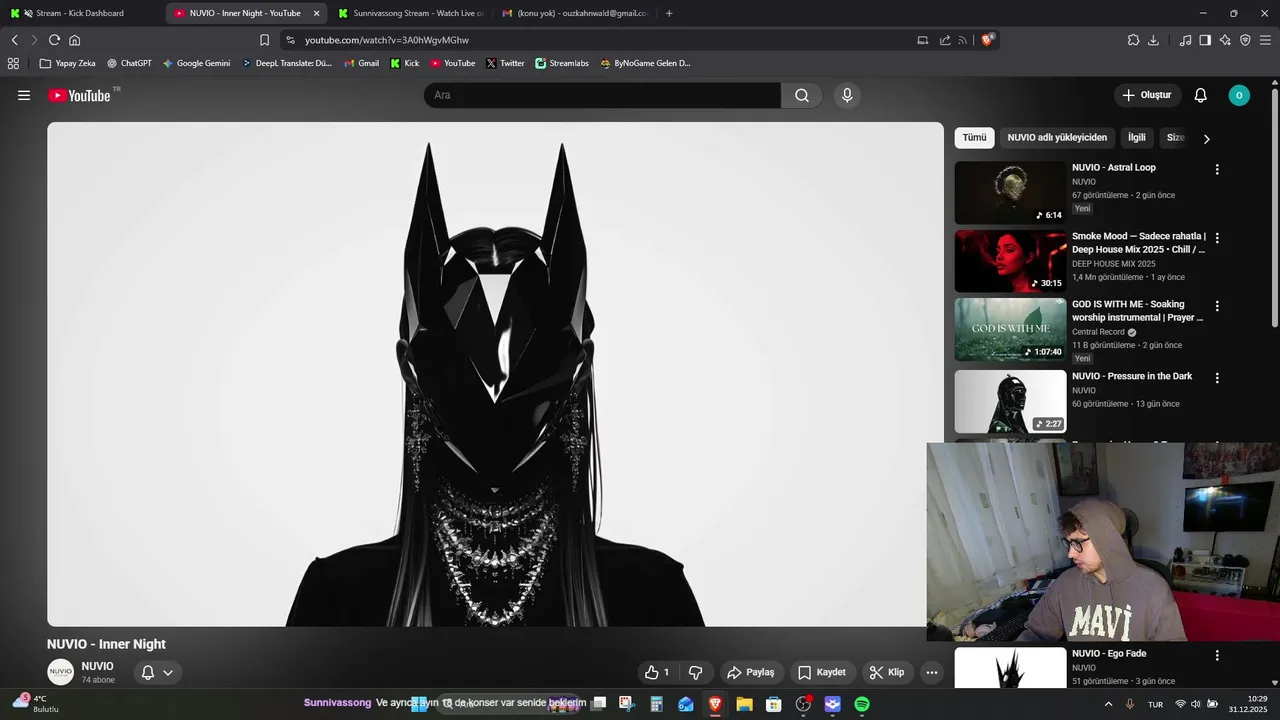Open options for Smoke Mood video

pyautogui.click(x=1217, y=238)
